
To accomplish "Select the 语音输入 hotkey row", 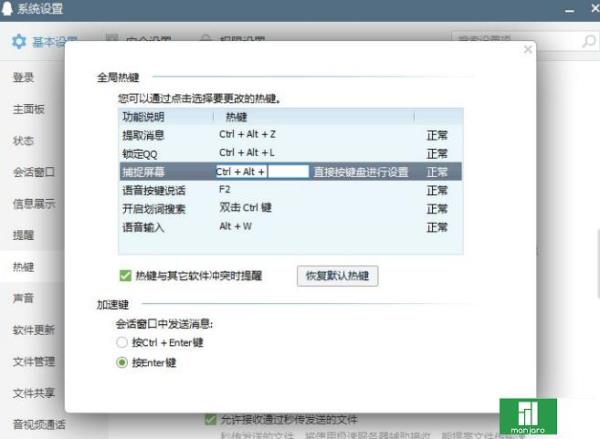I will click(x=291, y=227).
